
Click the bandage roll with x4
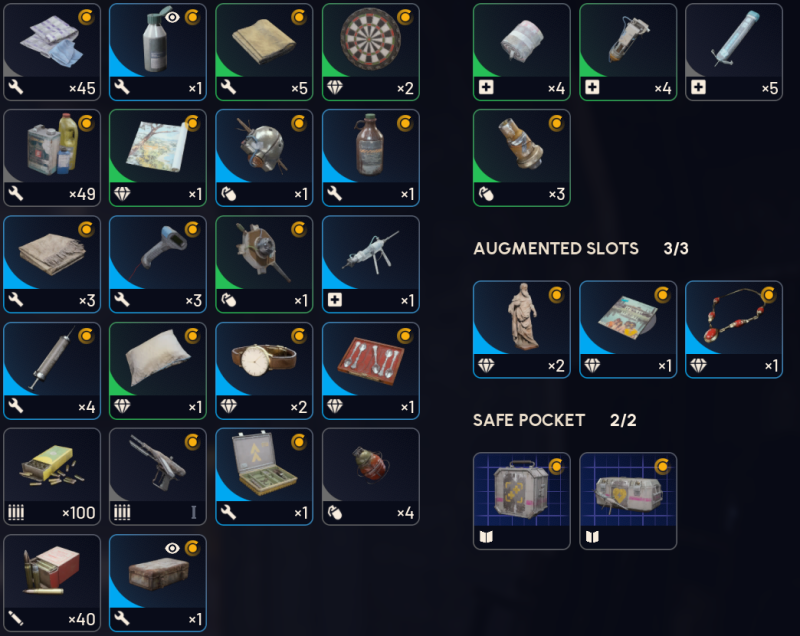click(521, 52)
